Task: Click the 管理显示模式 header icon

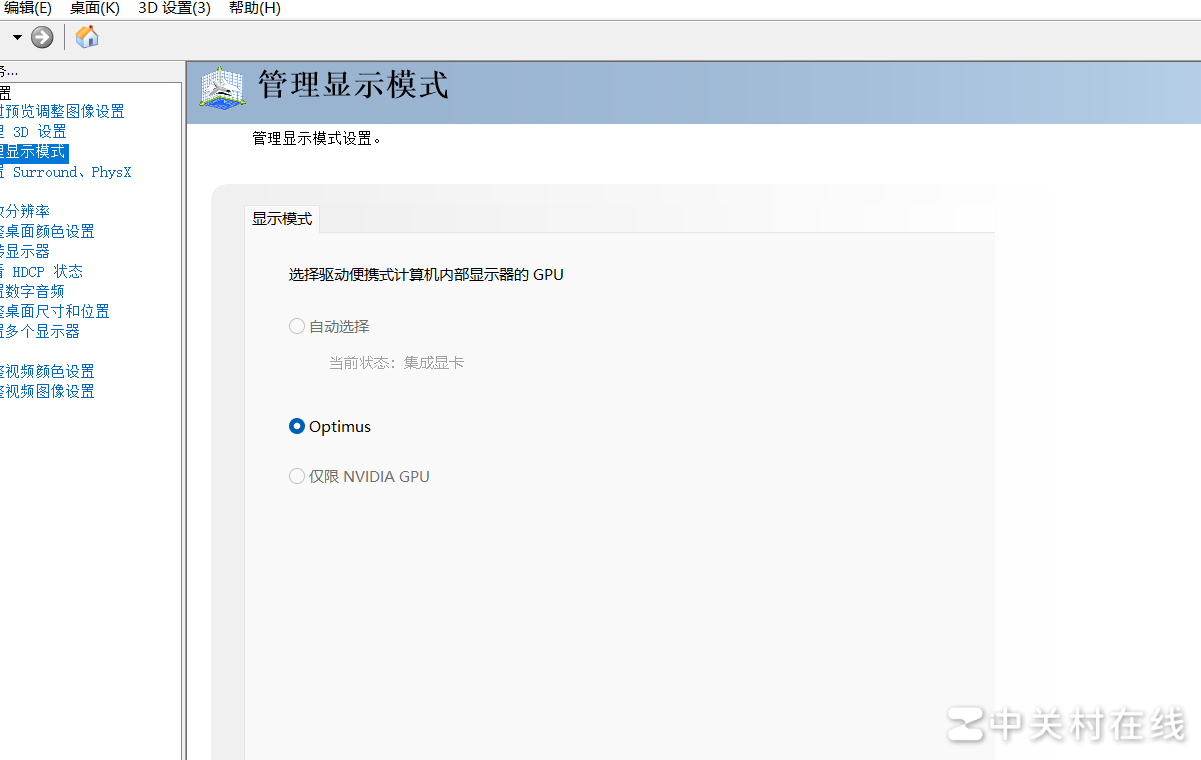Action: pyautogui.click(x=222, y=87)
